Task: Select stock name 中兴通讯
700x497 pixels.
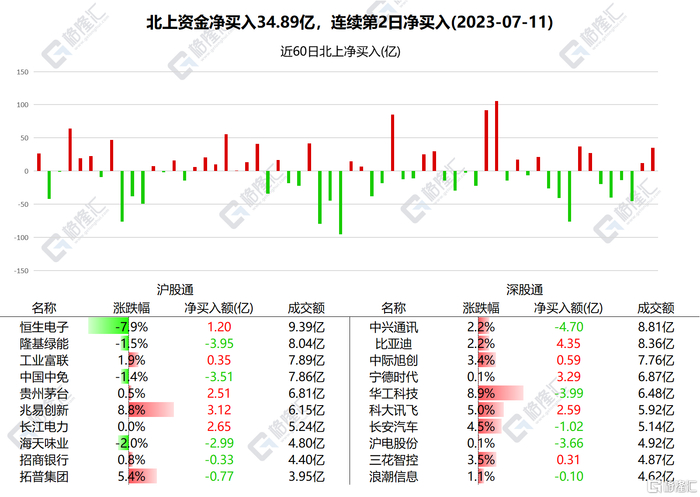Action: pos(393,327)
